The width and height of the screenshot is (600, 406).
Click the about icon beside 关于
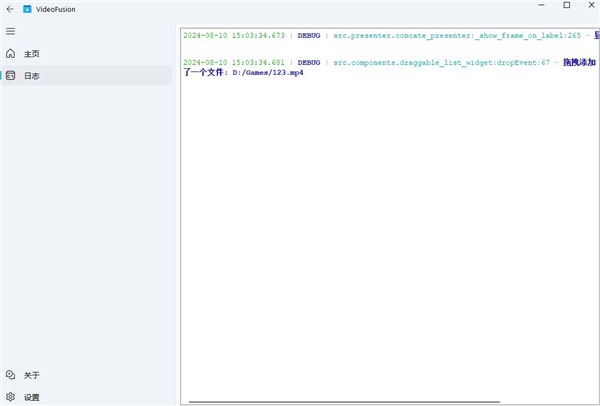tap(10, 375)
